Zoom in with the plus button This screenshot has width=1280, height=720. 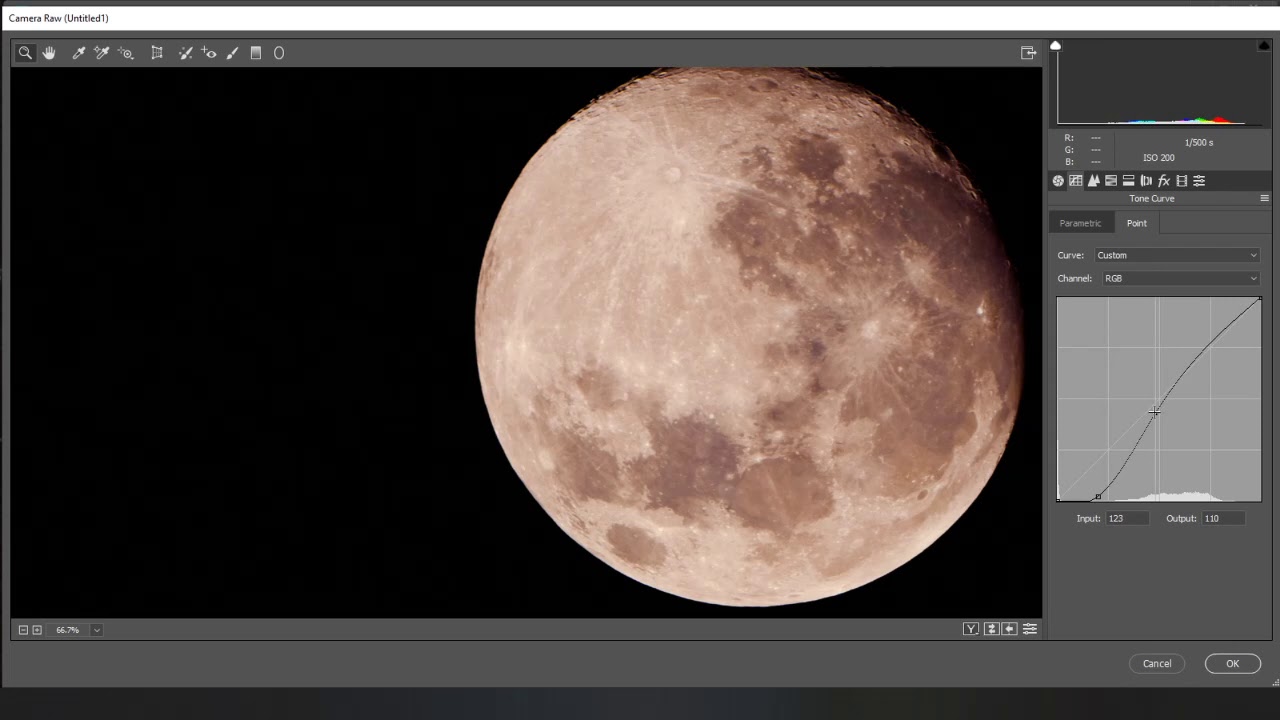click(x=37, y=630)
